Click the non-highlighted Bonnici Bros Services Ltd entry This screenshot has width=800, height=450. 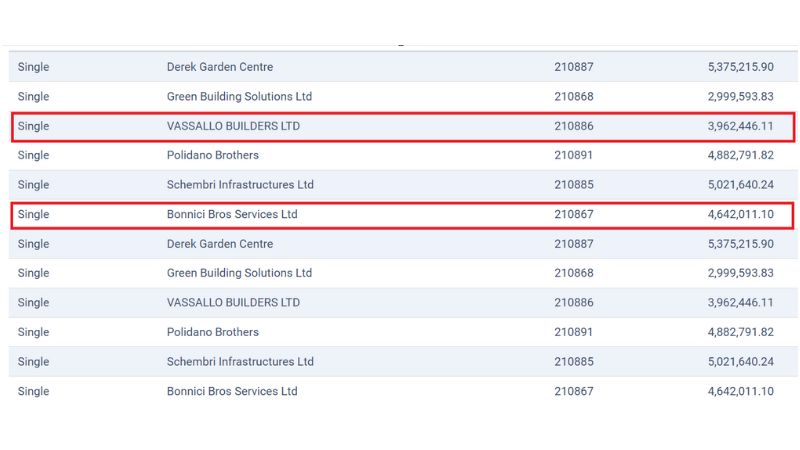pyautogui.click(x=232, y=391)
